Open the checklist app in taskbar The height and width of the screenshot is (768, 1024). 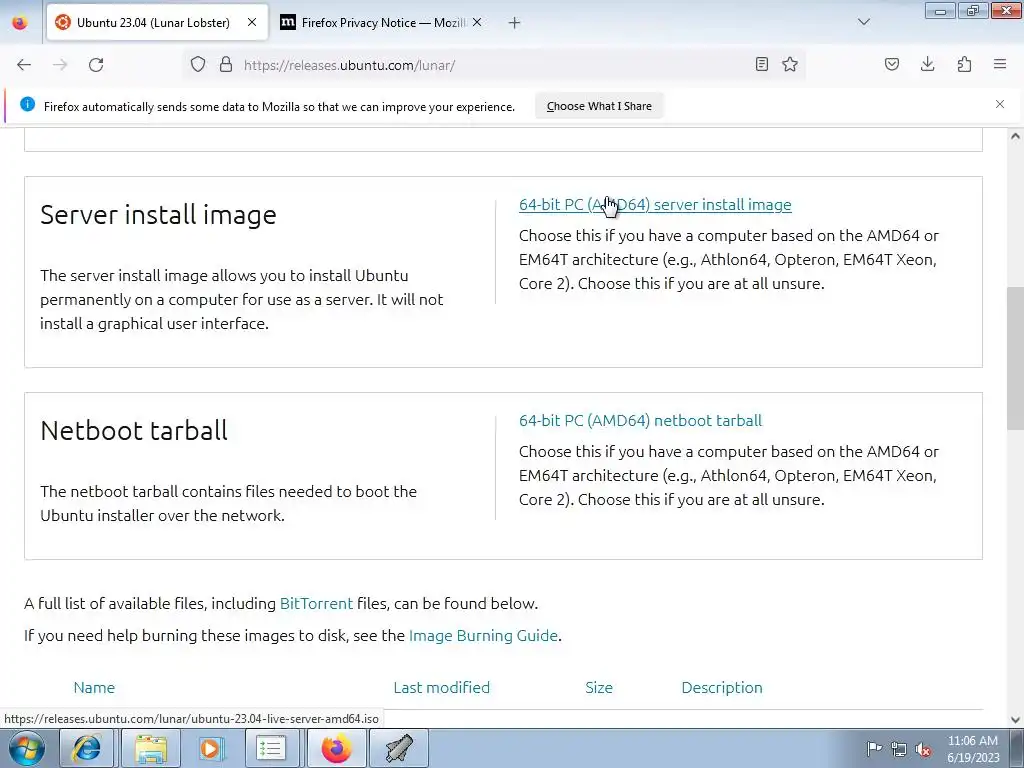click(271, 748)
